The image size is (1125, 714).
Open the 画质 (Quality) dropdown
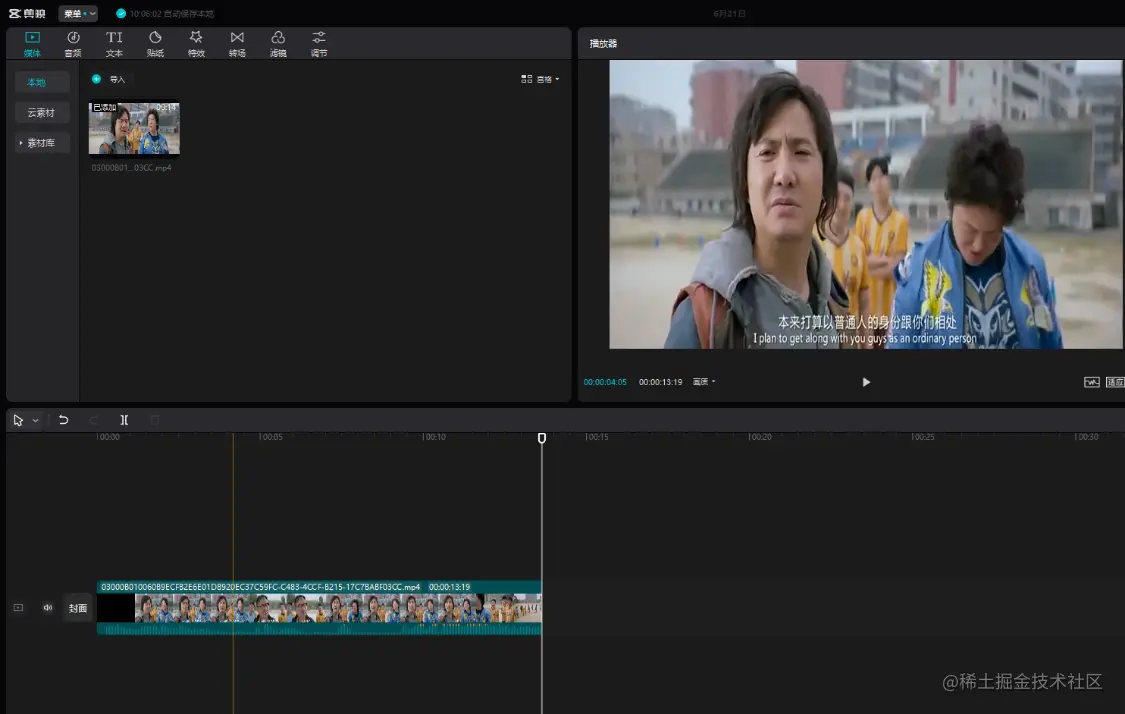pyautogui.click(x=704, y=382)
